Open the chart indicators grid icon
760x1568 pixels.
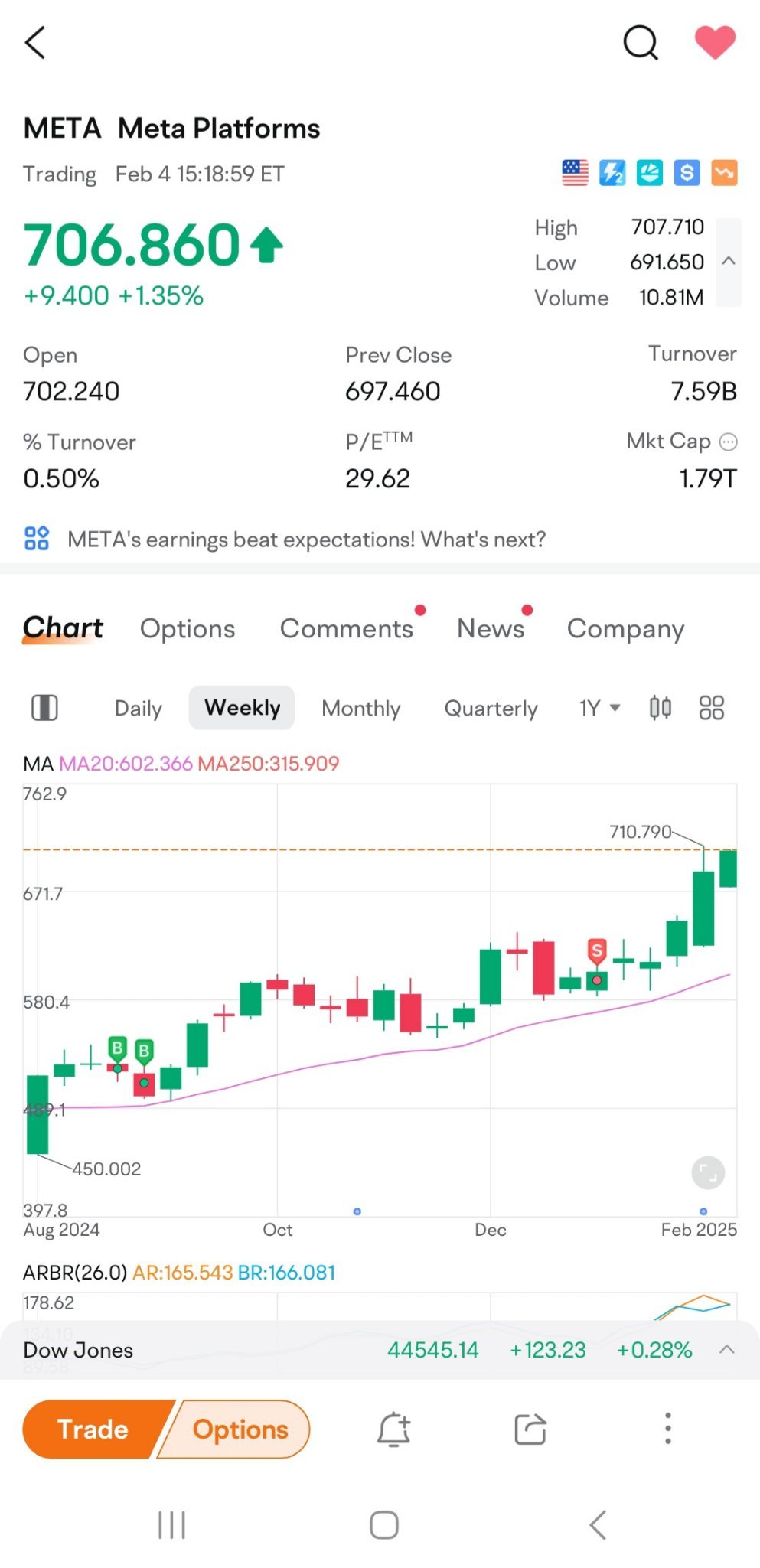pyautogui.click(x=712, y=708)
